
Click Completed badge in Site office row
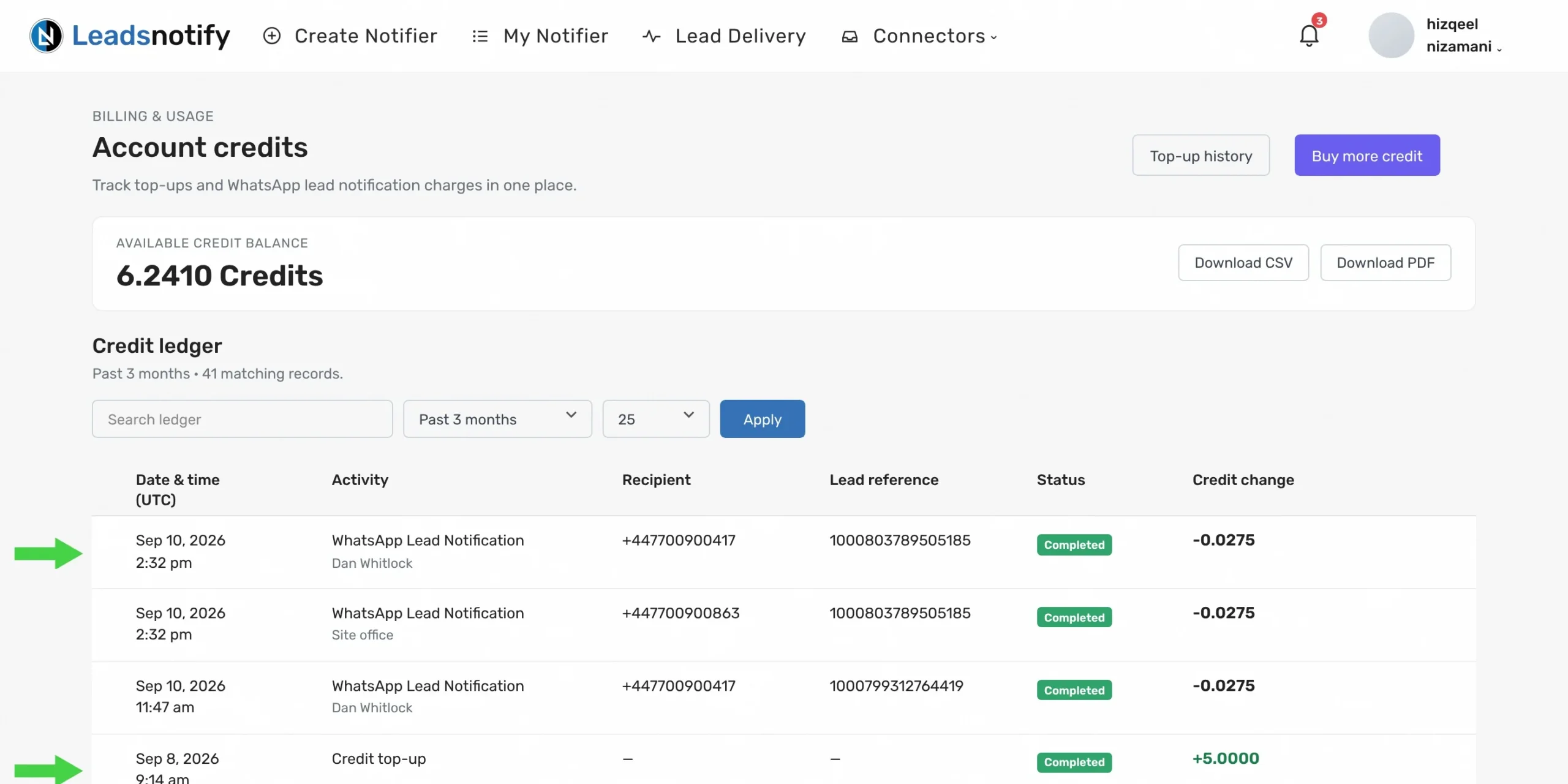[x=1074, y=617]
